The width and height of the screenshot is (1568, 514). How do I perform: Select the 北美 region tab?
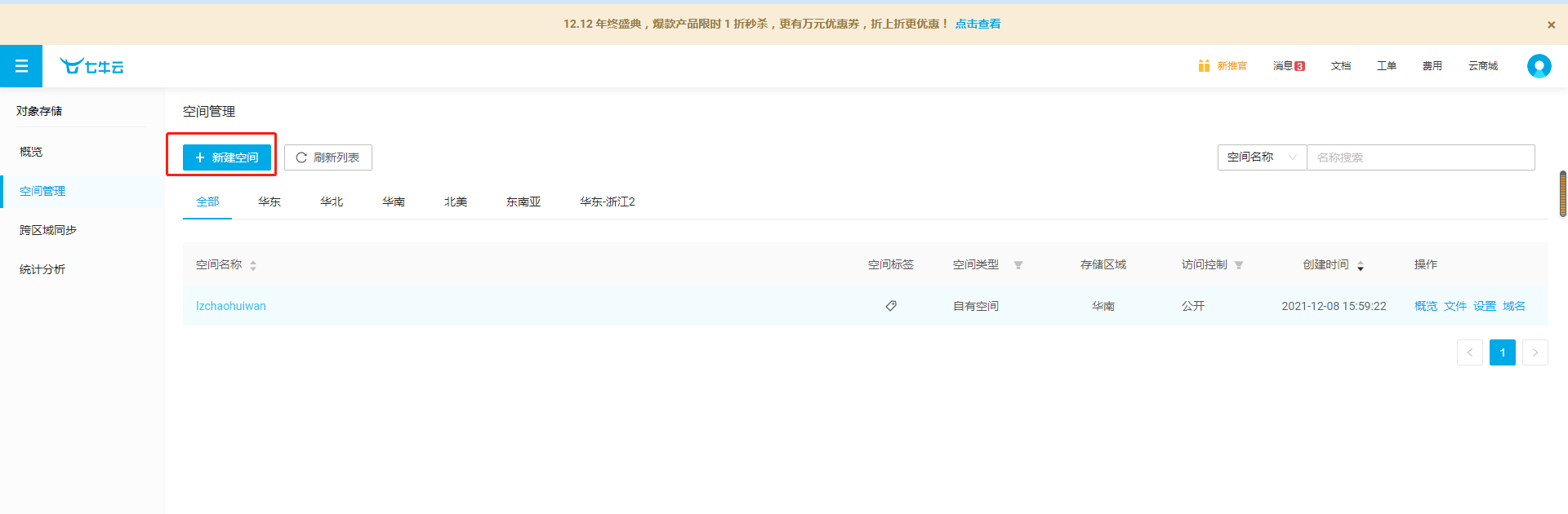pyautogui.click(x=456, y=202)
